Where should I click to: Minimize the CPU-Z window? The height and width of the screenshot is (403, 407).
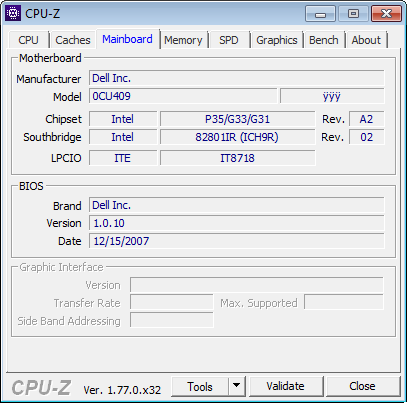[x=320, y=14]
